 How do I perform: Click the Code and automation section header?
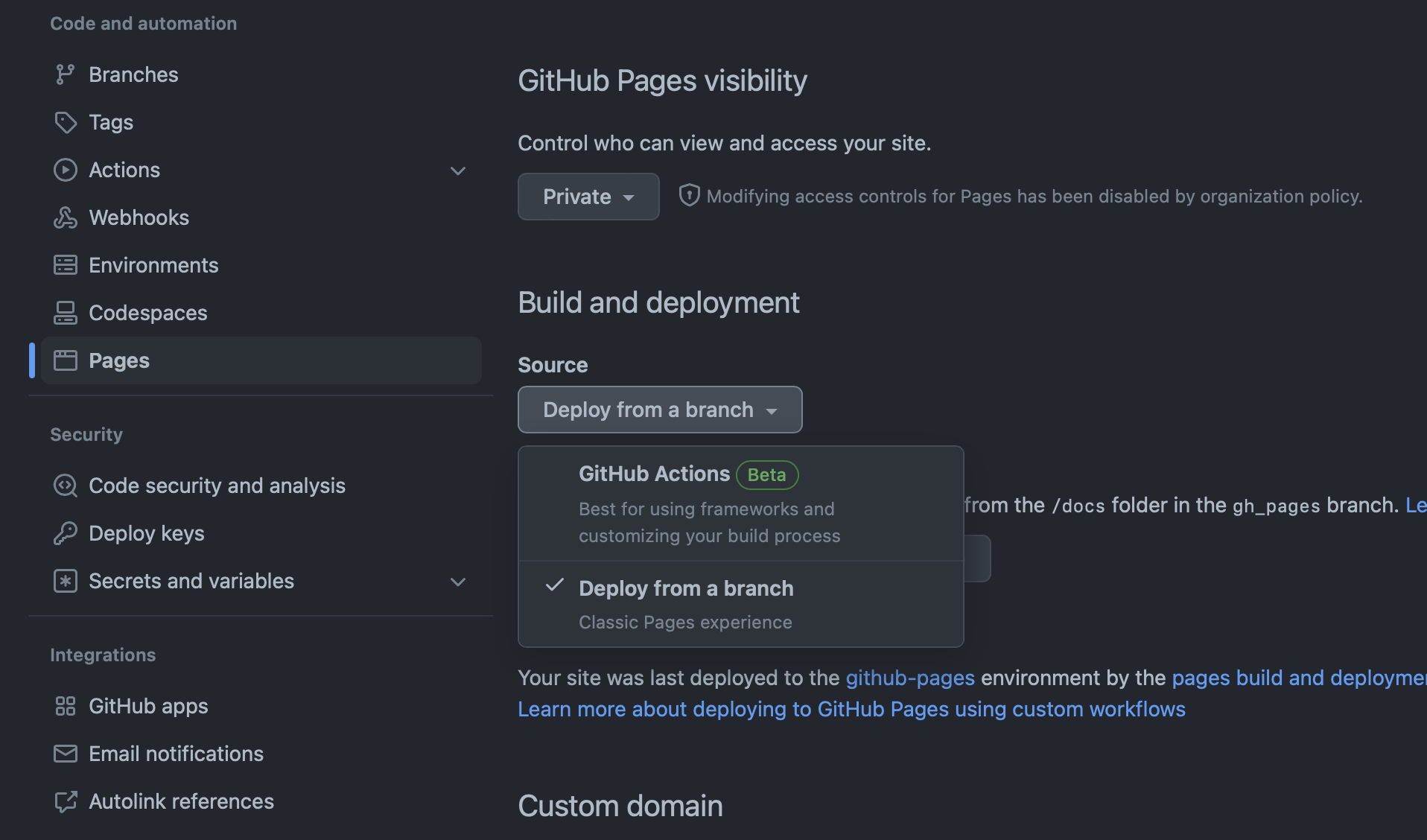[x=144, y=24]
